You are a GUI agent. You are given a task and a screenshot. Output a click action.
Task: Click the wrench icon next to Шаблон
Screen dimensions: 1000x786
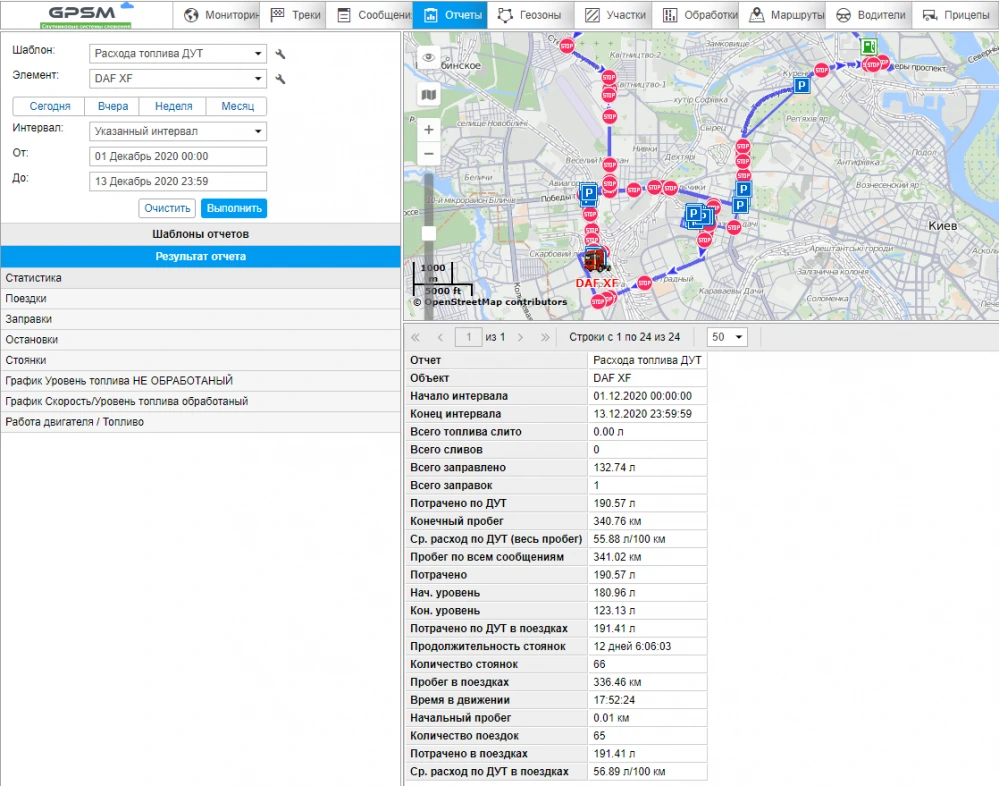point(281,54)
